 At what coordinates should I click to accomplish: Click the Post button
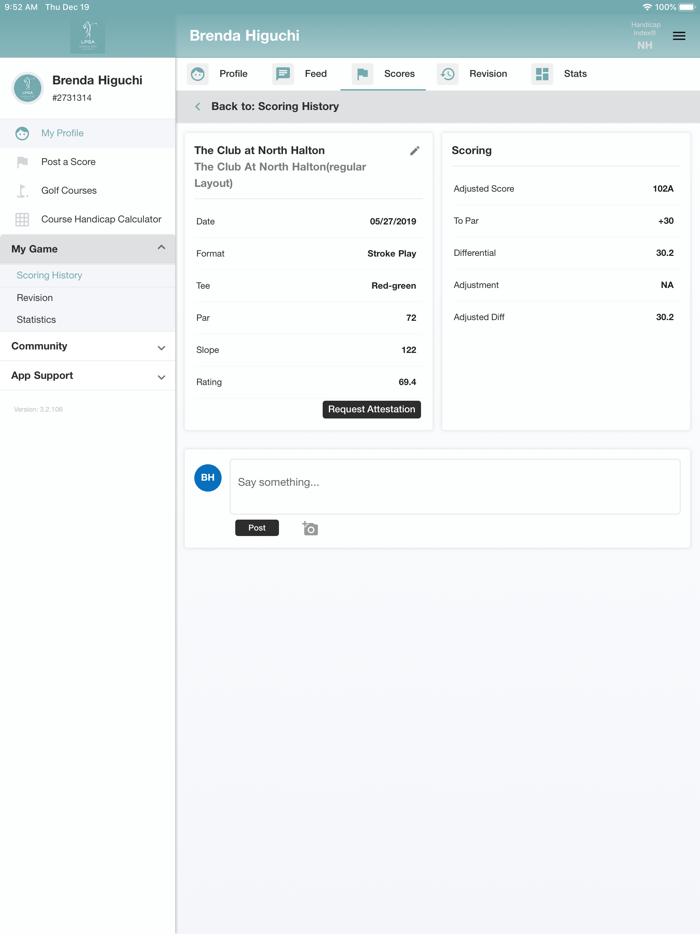[257, 528]
